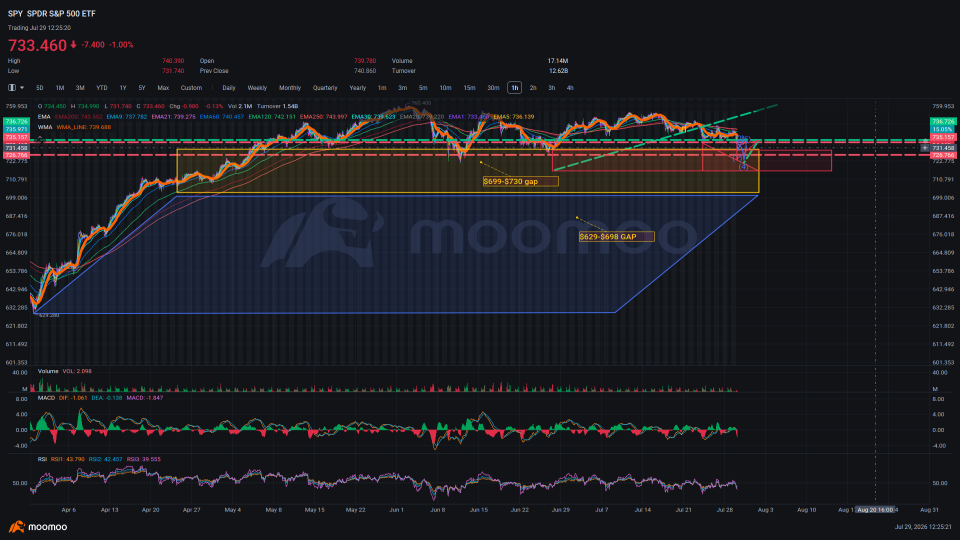
Task: Click the WMA indicator label
Action: (45, 127)
